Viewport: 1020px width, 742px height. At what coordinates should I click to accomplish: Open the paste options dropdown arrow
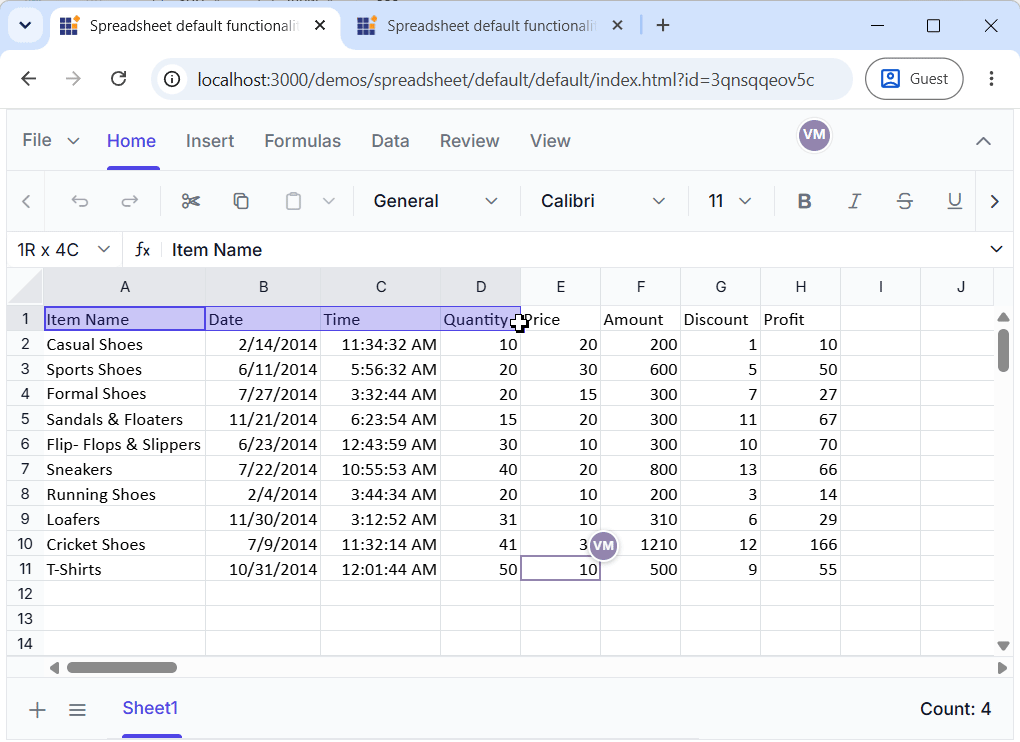(x=329, y=202)
